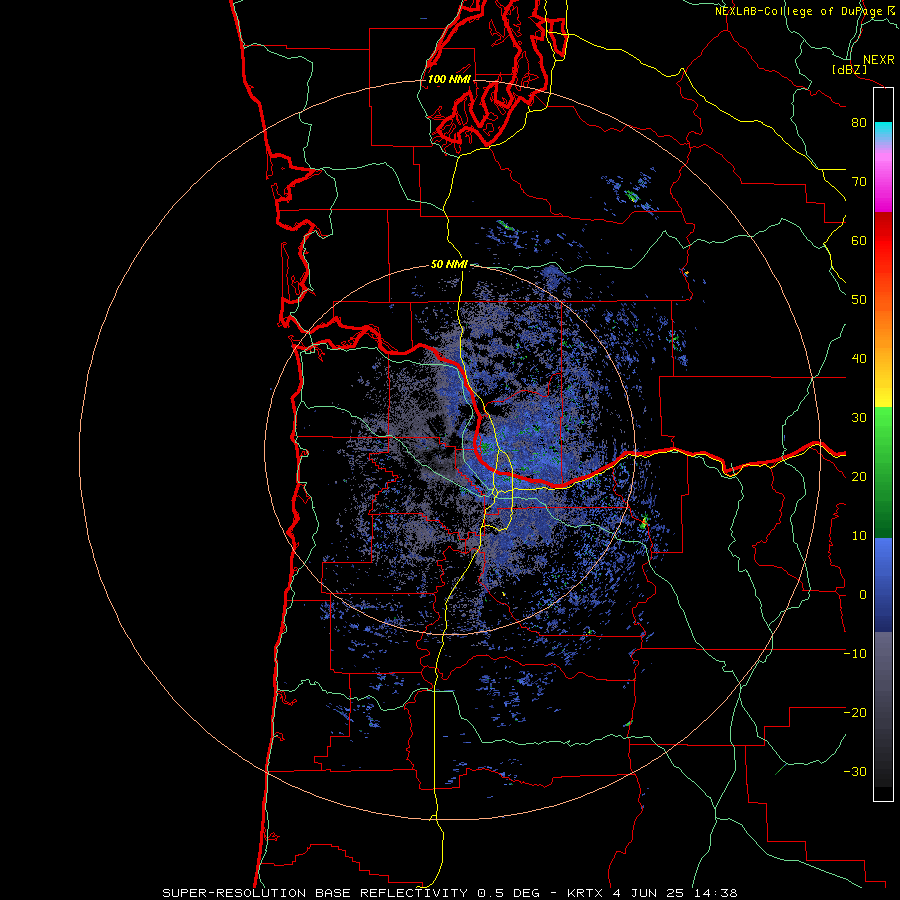
Task: Click the 30 dBZ scale value
Action: (859, 418)
